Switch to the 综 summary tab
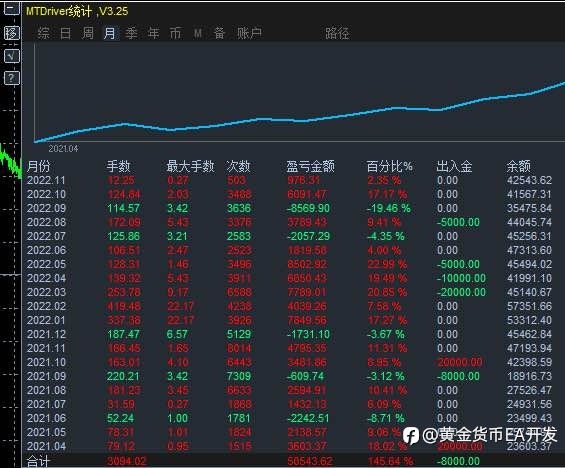 tap(43, 33)
